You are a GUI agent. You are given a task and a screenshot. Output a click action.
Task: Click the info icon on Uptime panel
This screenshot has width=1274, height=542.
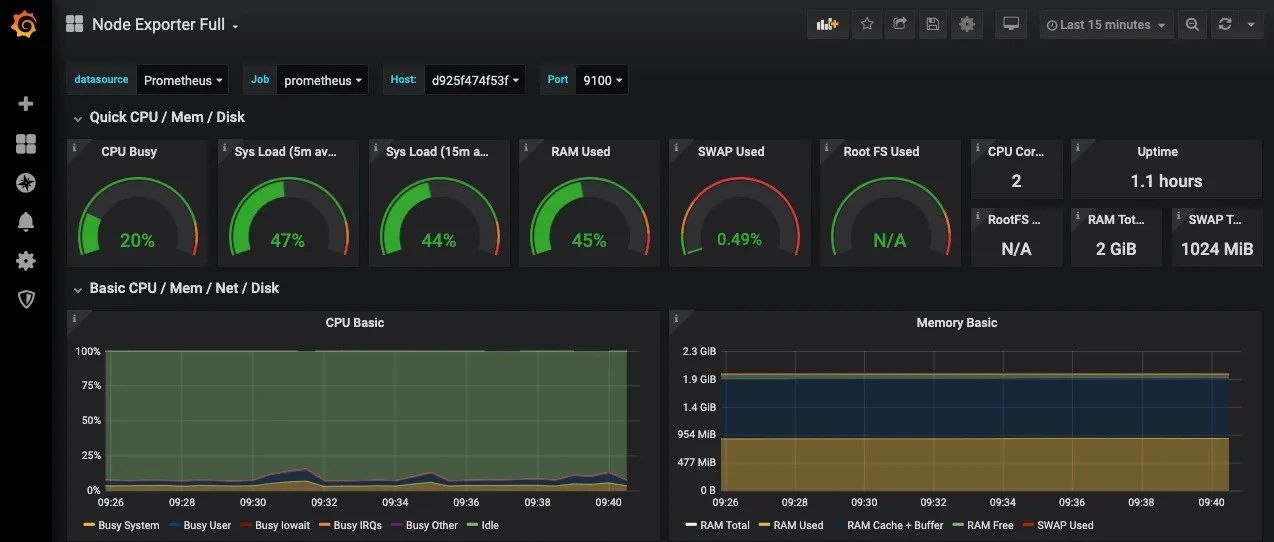(x=1077, y=147)
